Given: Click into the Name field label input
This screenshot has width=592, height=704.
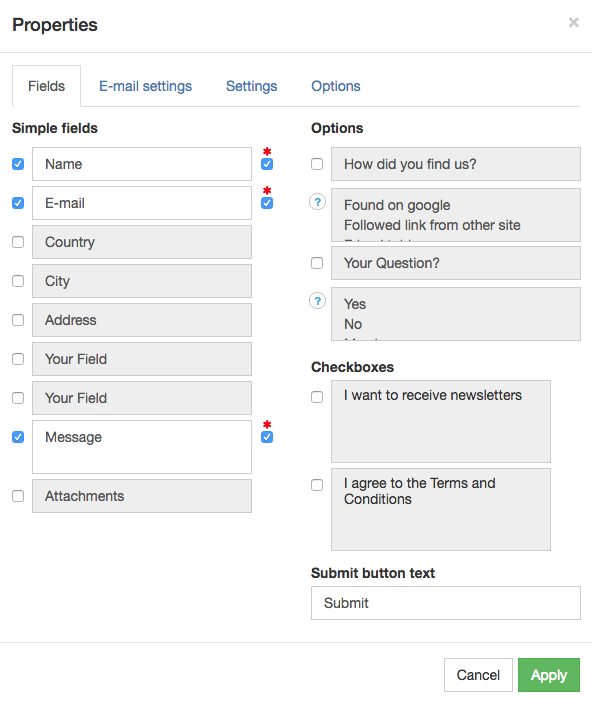Looking at the screenshot, I should (x=142, y=164).
